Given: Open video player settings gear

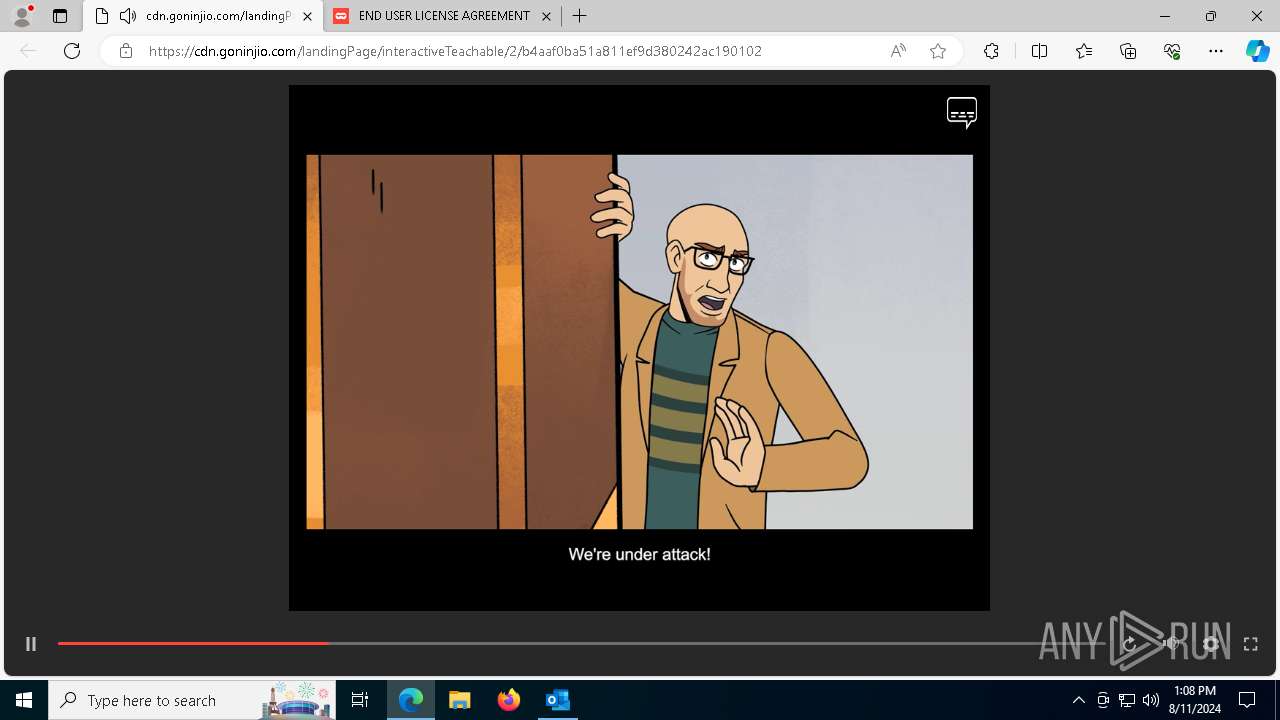Looking at the screenshot, I should 1211,644.
